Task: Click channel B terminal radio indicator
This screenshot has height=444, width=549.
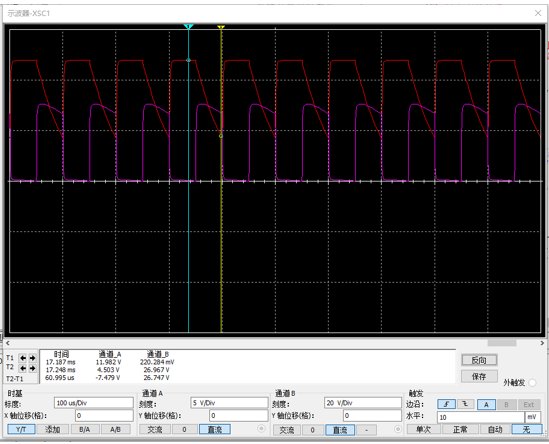Action: (398, 429)
